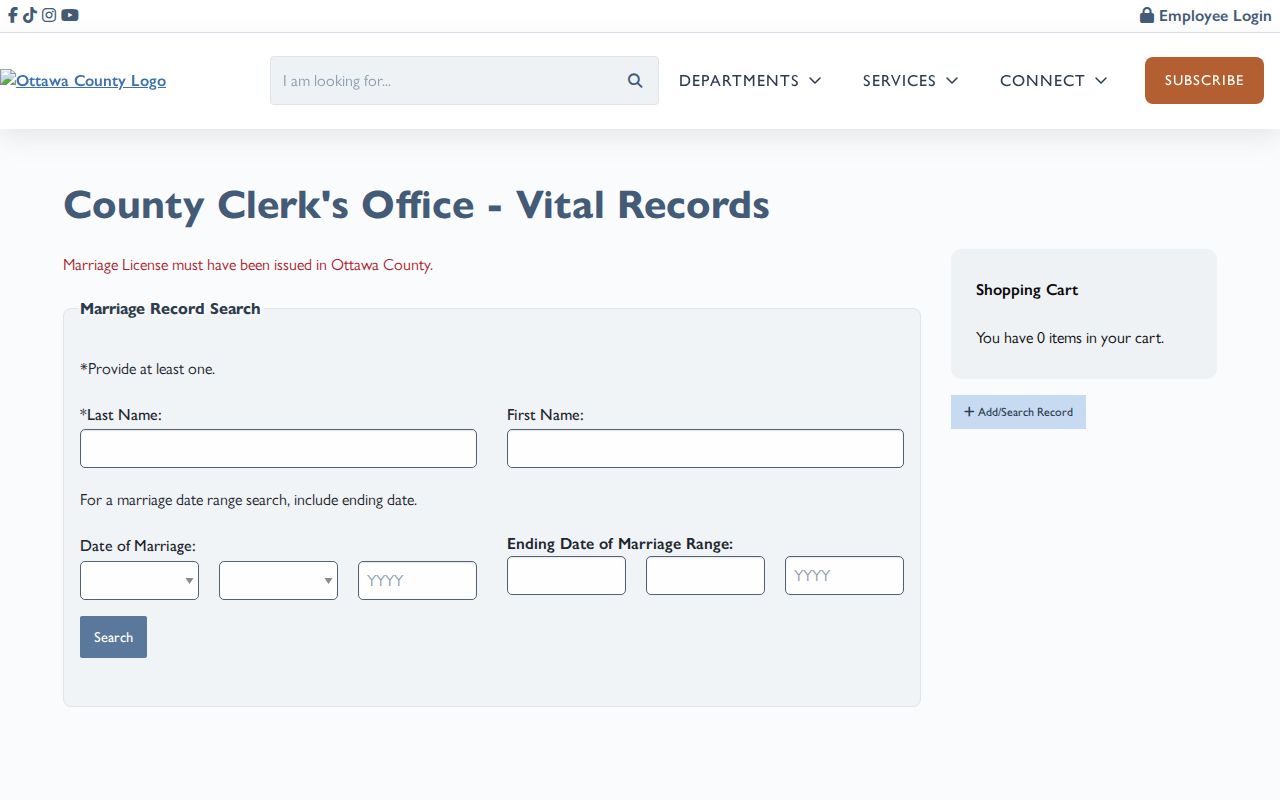Open the first Date of Marriage dropdown

pos(139,581)
